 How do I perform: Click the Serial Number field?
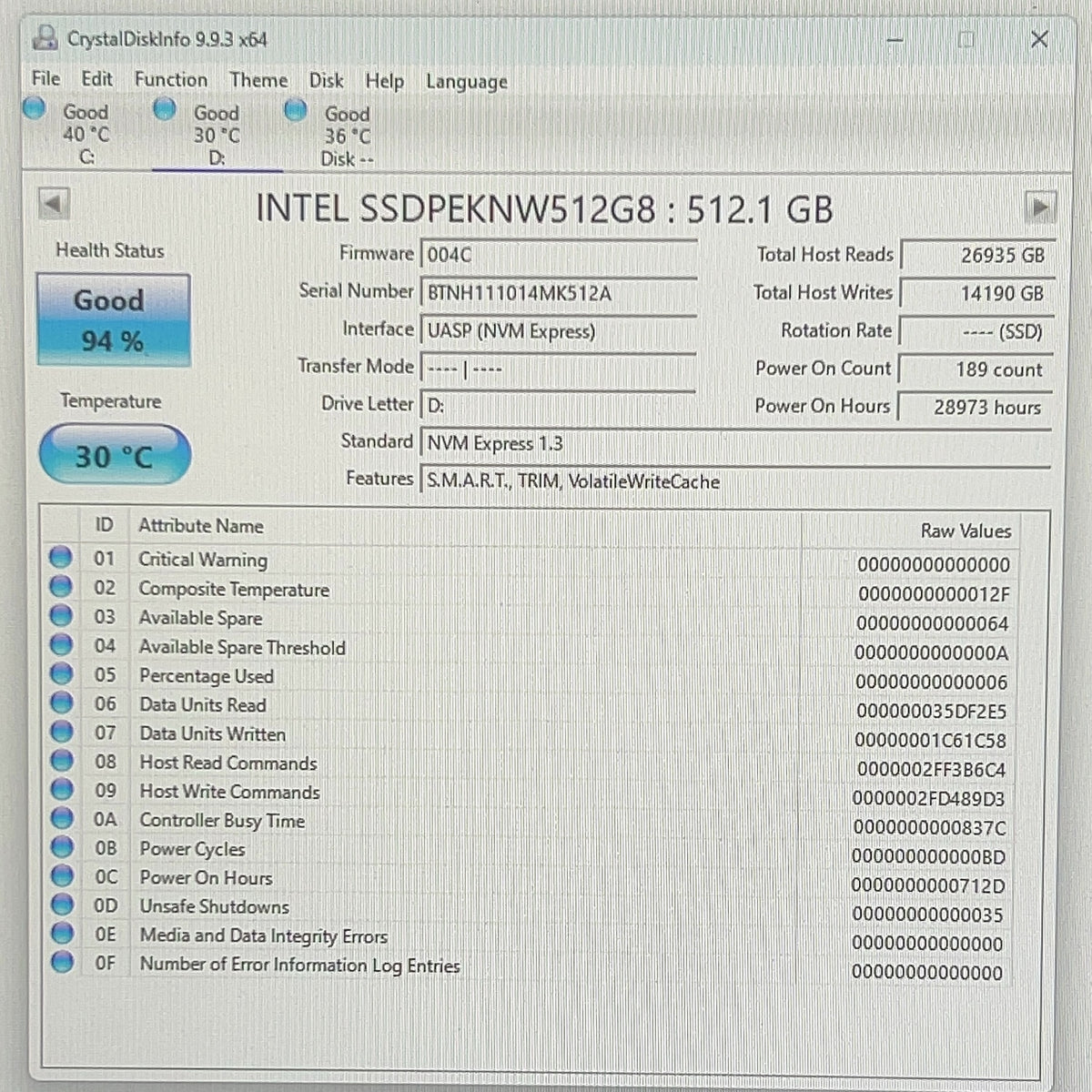(x=559, y=293)
